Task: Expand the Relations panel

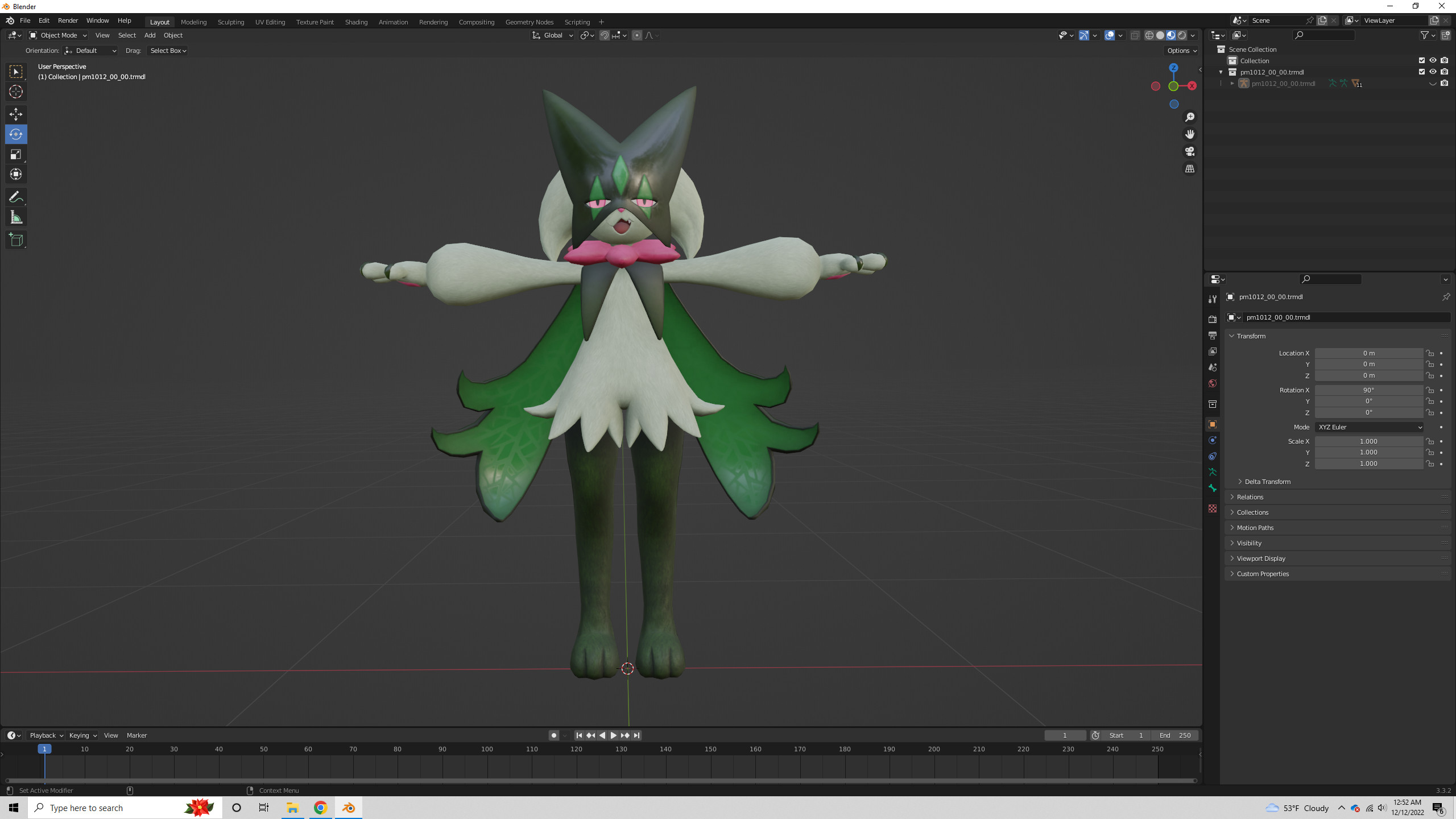Action: [x=1250, y=497]
